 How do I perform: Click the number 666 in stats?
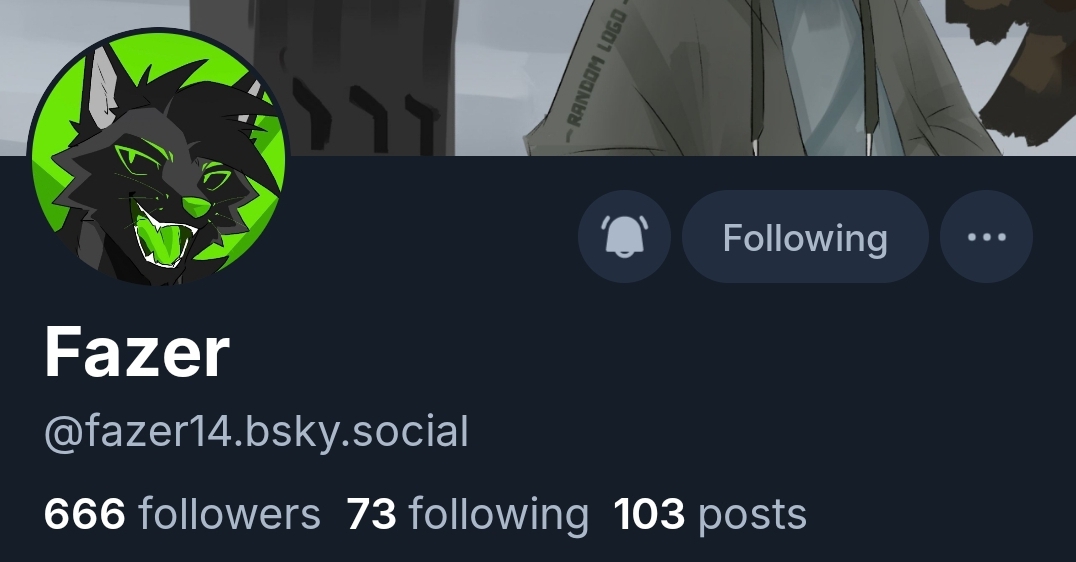click(84, 514)
